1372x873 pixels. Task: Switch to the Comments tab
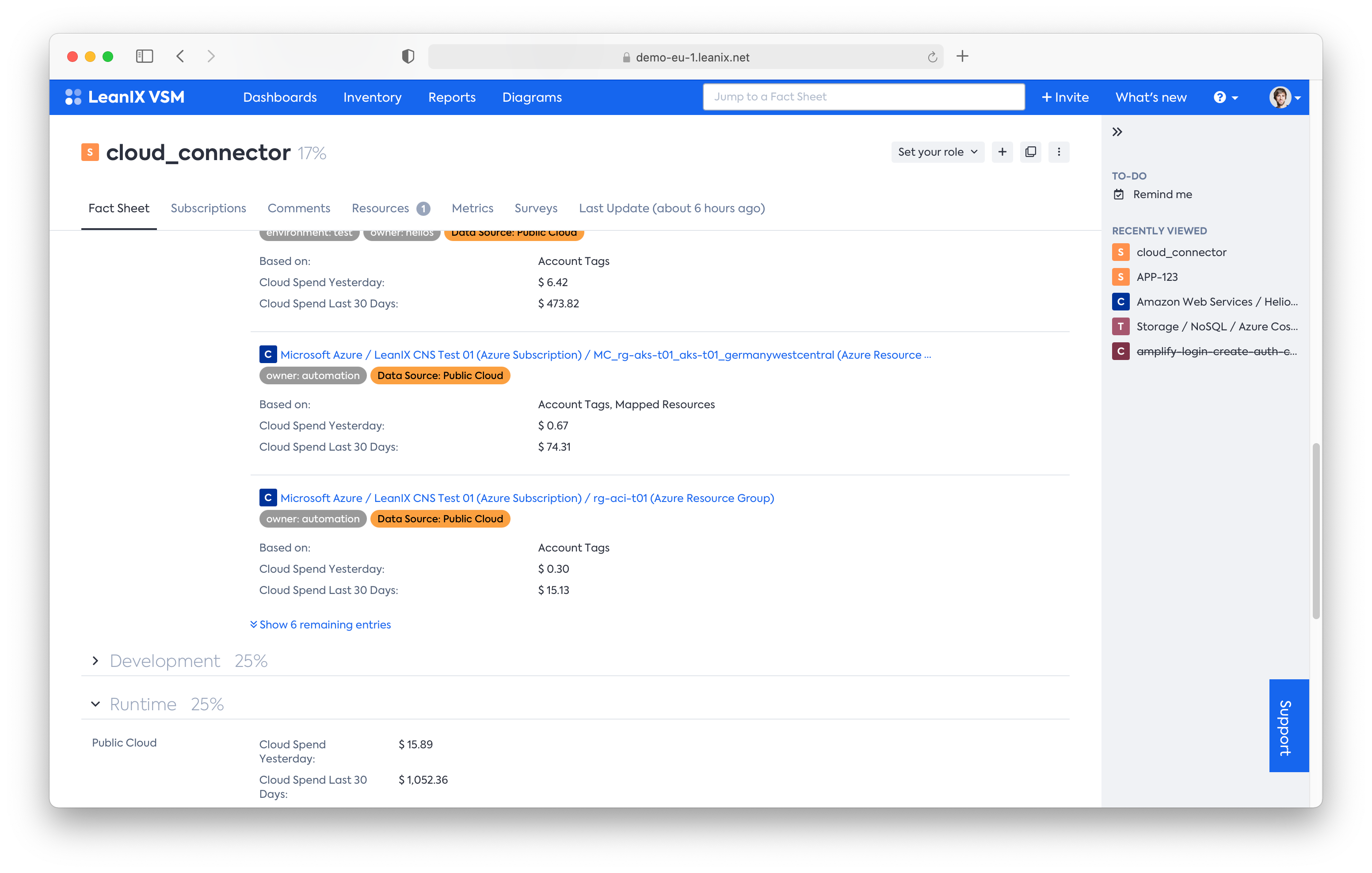pyautogui.click(x=298, y=208)
